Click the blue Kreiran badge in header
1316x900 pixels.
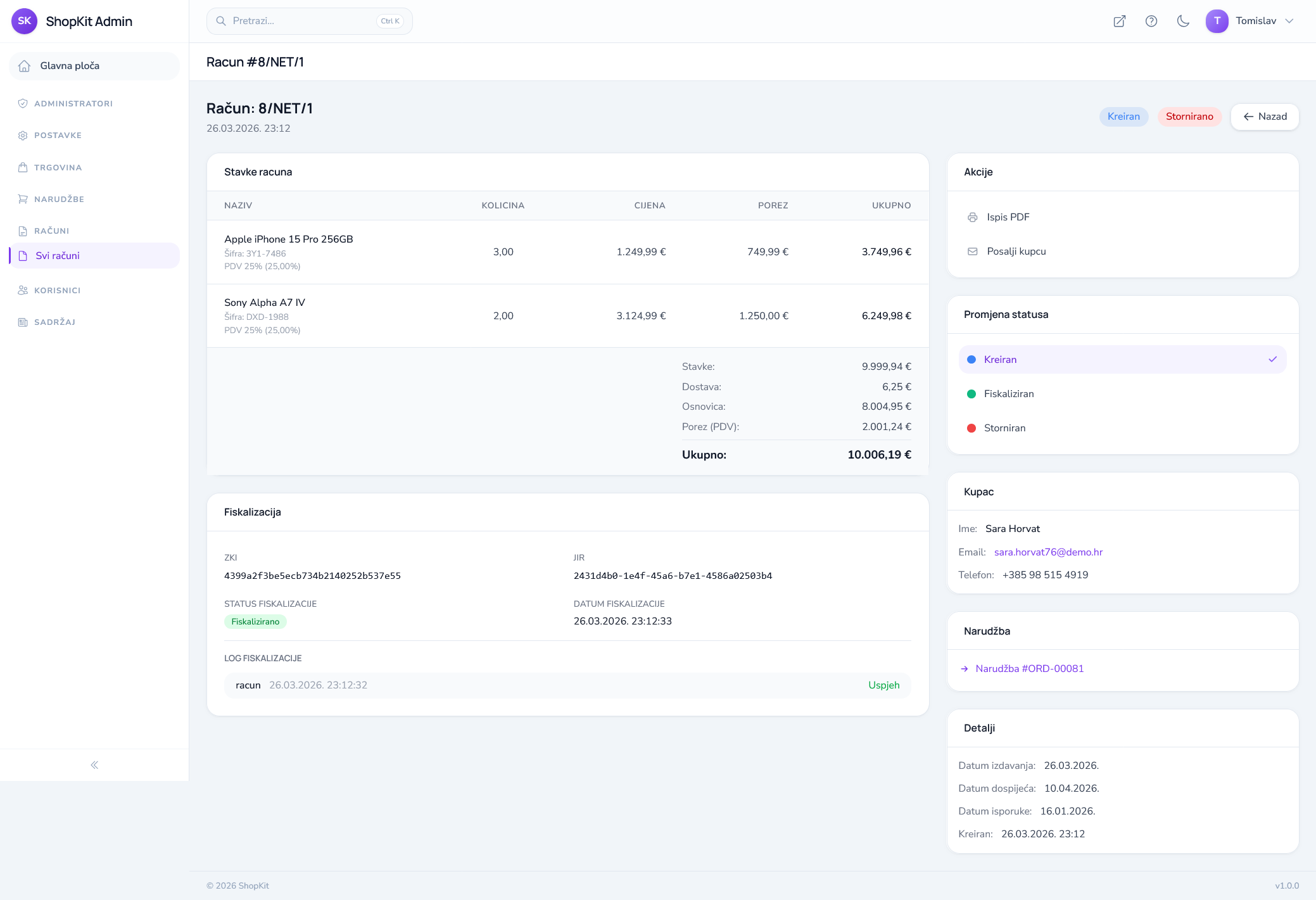pyautogui.click(x=1123, y=117)
